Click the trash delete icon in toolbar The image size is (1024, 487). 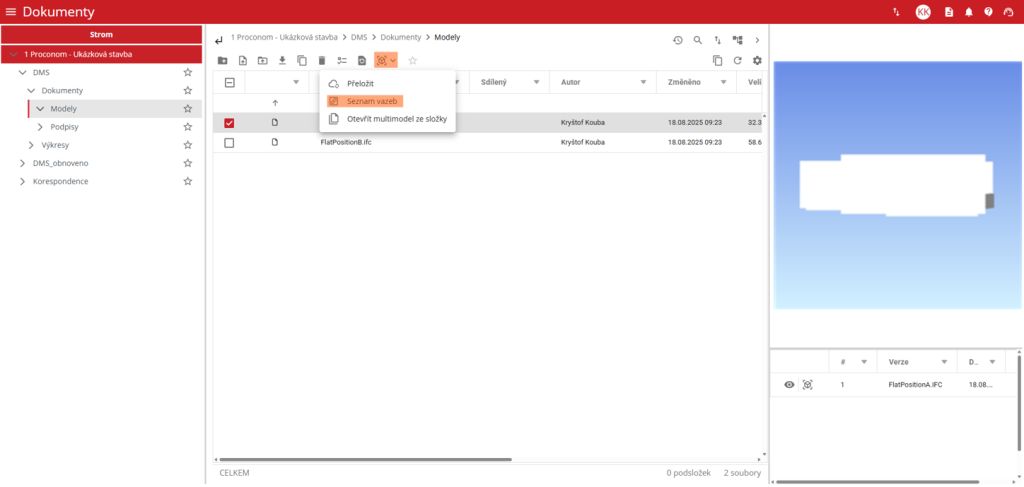pyautogui.click(x=321, y=61)
